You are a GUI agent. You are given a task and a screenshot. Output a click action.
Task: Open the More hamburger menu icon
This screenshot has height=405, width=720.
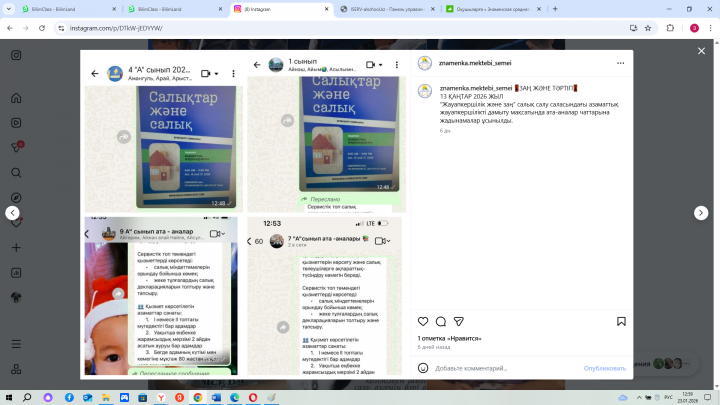tap(16, 344)
